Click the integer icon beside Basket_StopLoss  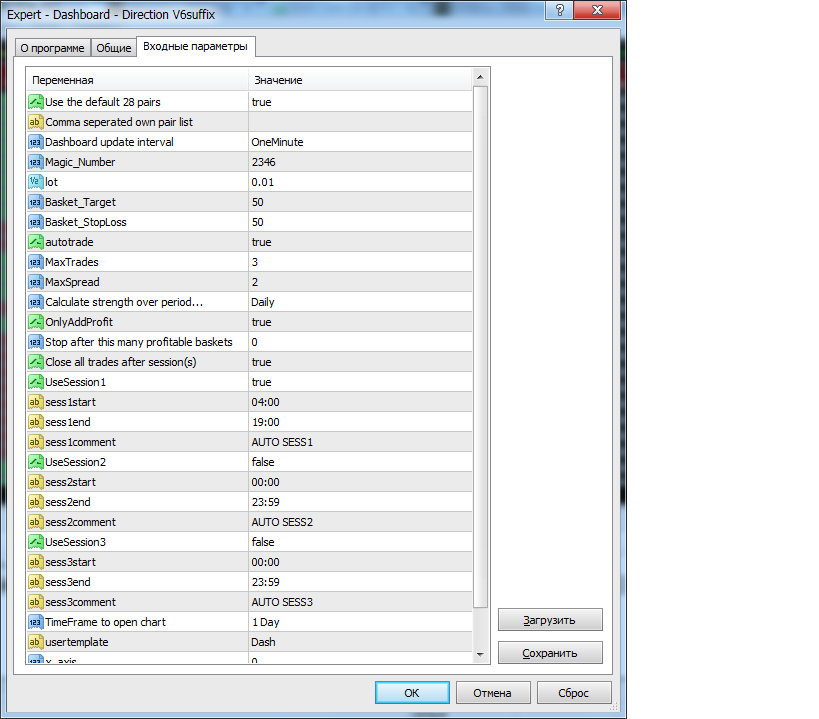click(x=36, y=222)
